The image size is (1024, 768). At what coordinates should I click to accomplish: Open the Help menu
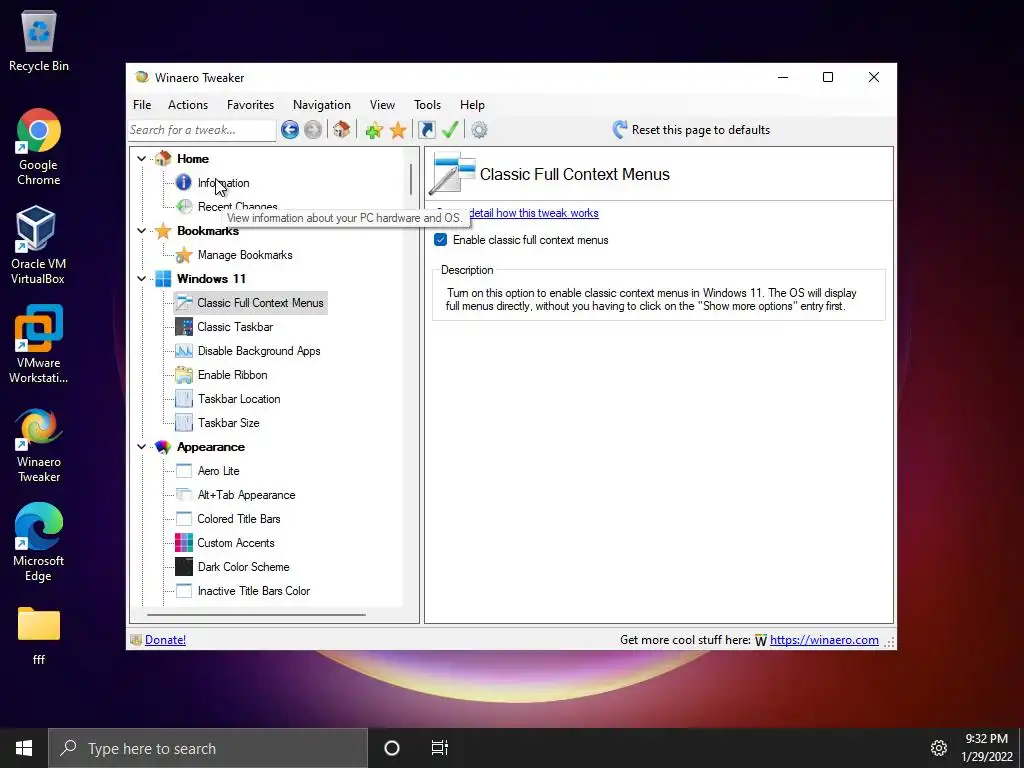click(472, 104)
